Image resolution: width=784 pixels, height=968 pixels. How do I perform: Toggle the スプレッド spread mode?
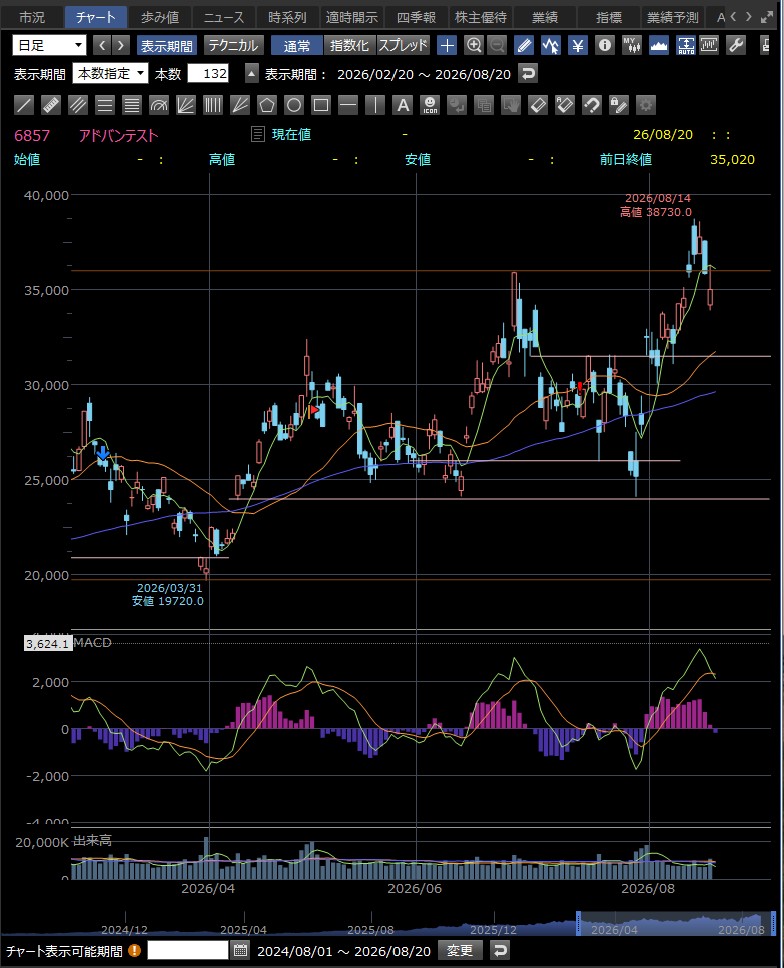[402, 46]
